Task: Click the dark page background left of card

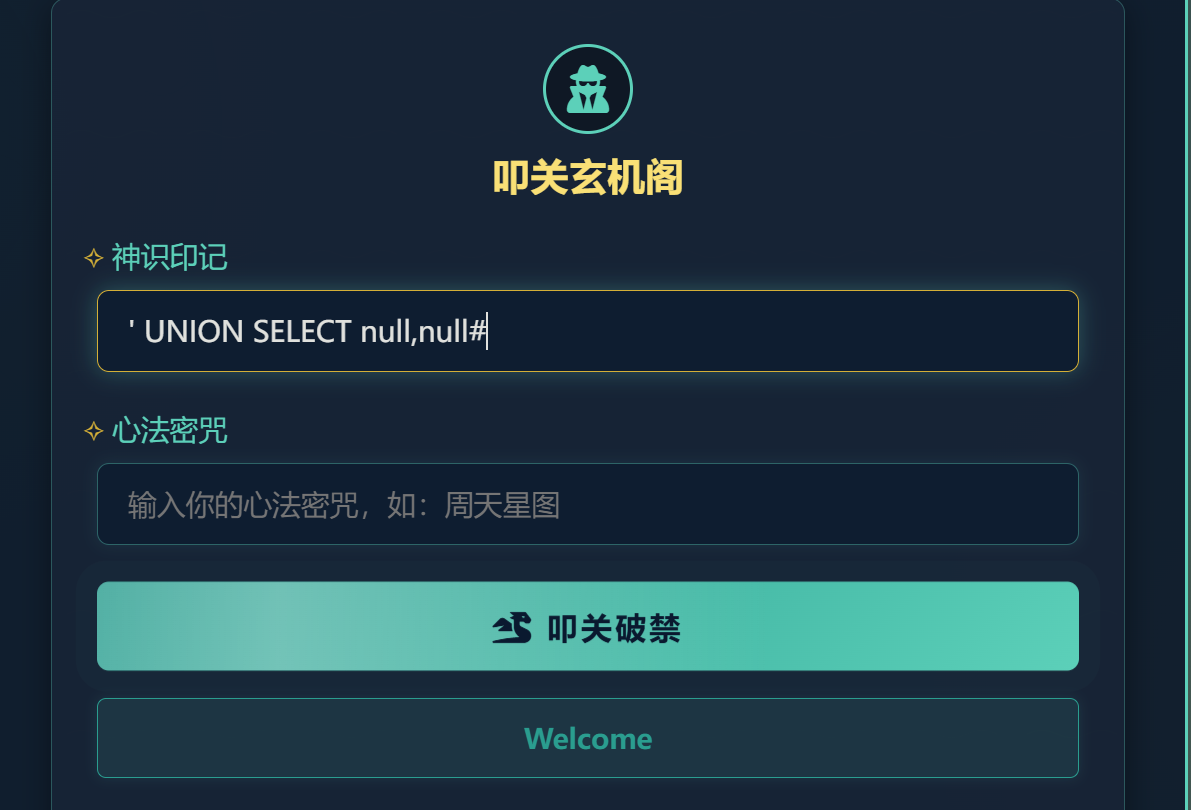Action: point(24,400)
